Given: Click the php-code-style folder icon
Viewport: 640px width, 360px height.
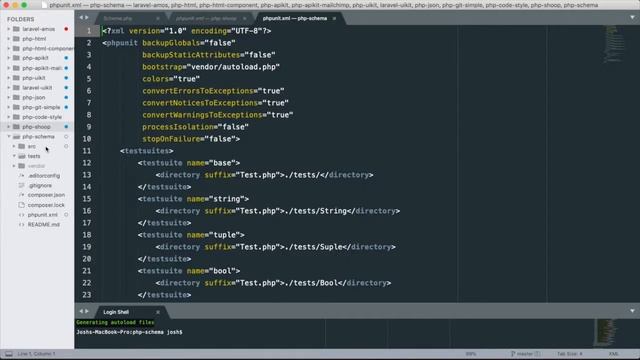Looking at the screenshot, I should click(16, 117).
